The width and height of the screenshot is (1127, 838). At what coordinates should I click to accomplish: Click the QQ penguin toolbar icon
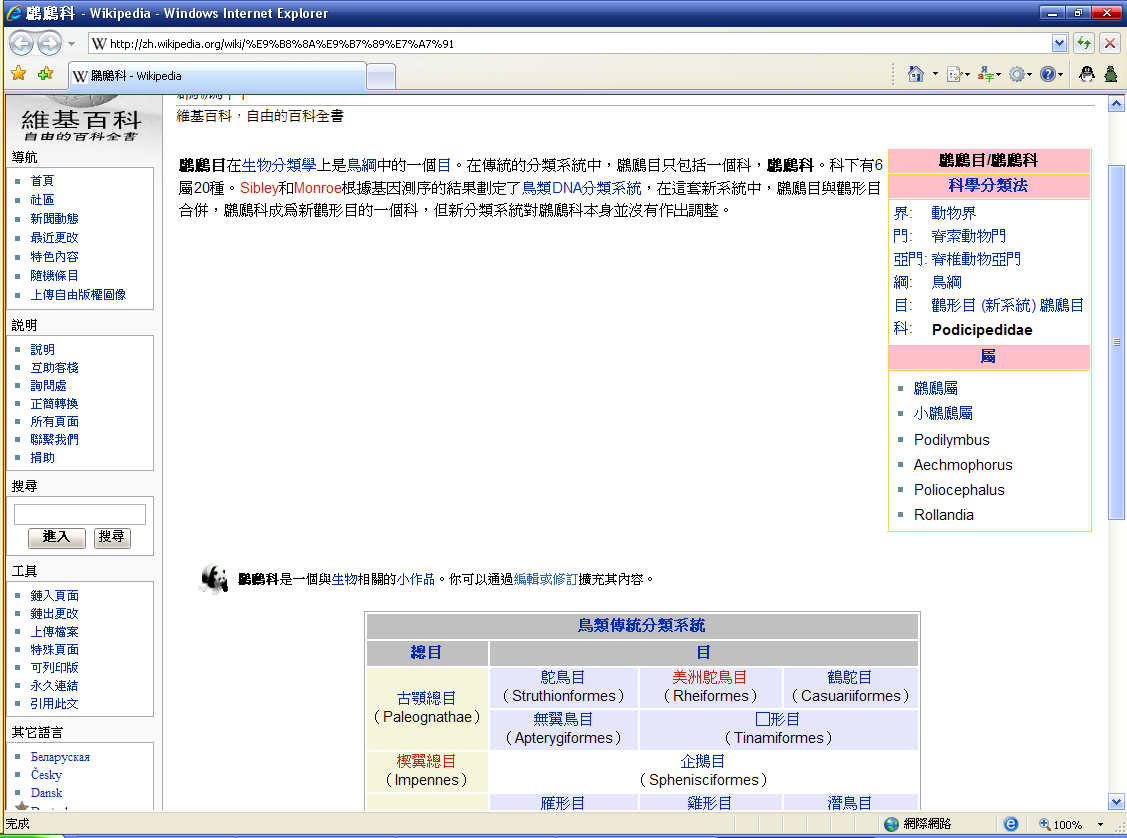tap(1087, 74)
